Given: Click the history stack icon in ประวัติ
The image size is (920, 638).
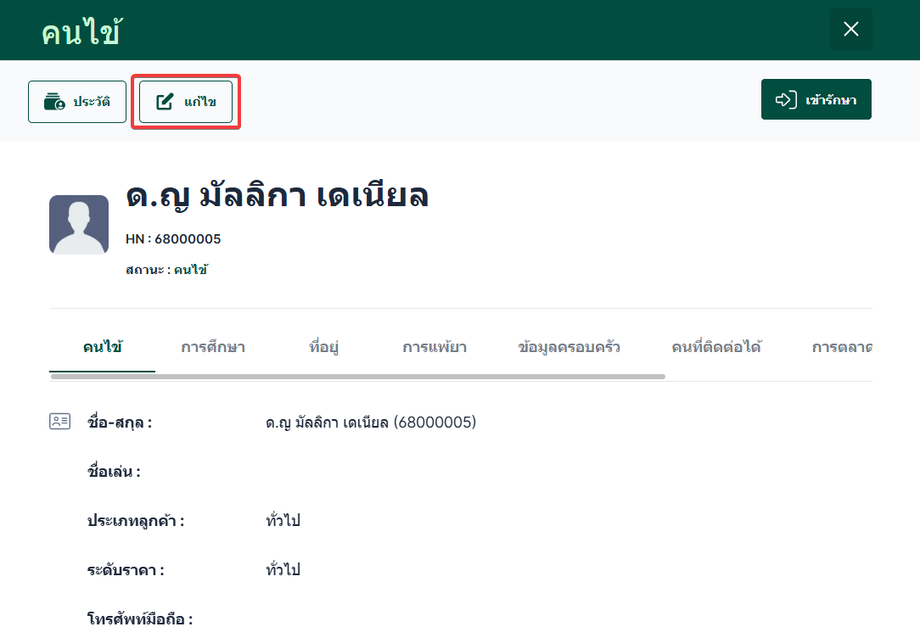Looking at the screenshot, I should pos(54,102).
